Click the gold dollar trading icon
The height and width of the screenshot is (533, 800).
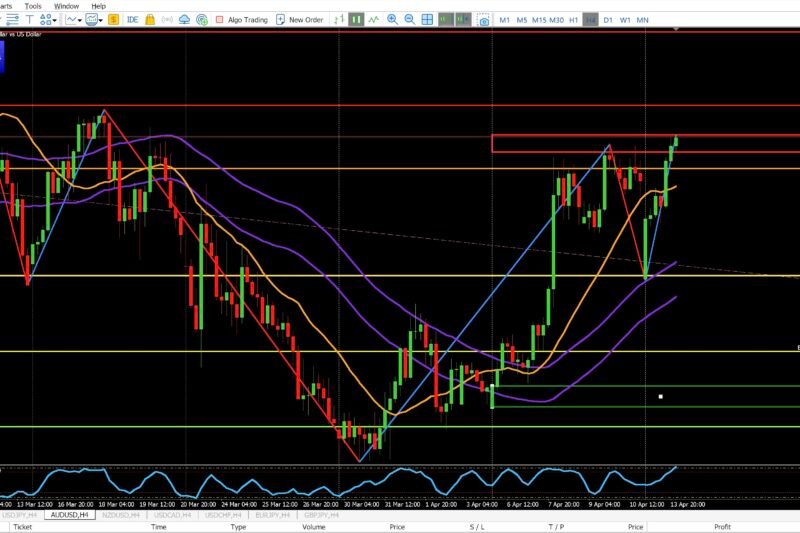click(113, 20)
